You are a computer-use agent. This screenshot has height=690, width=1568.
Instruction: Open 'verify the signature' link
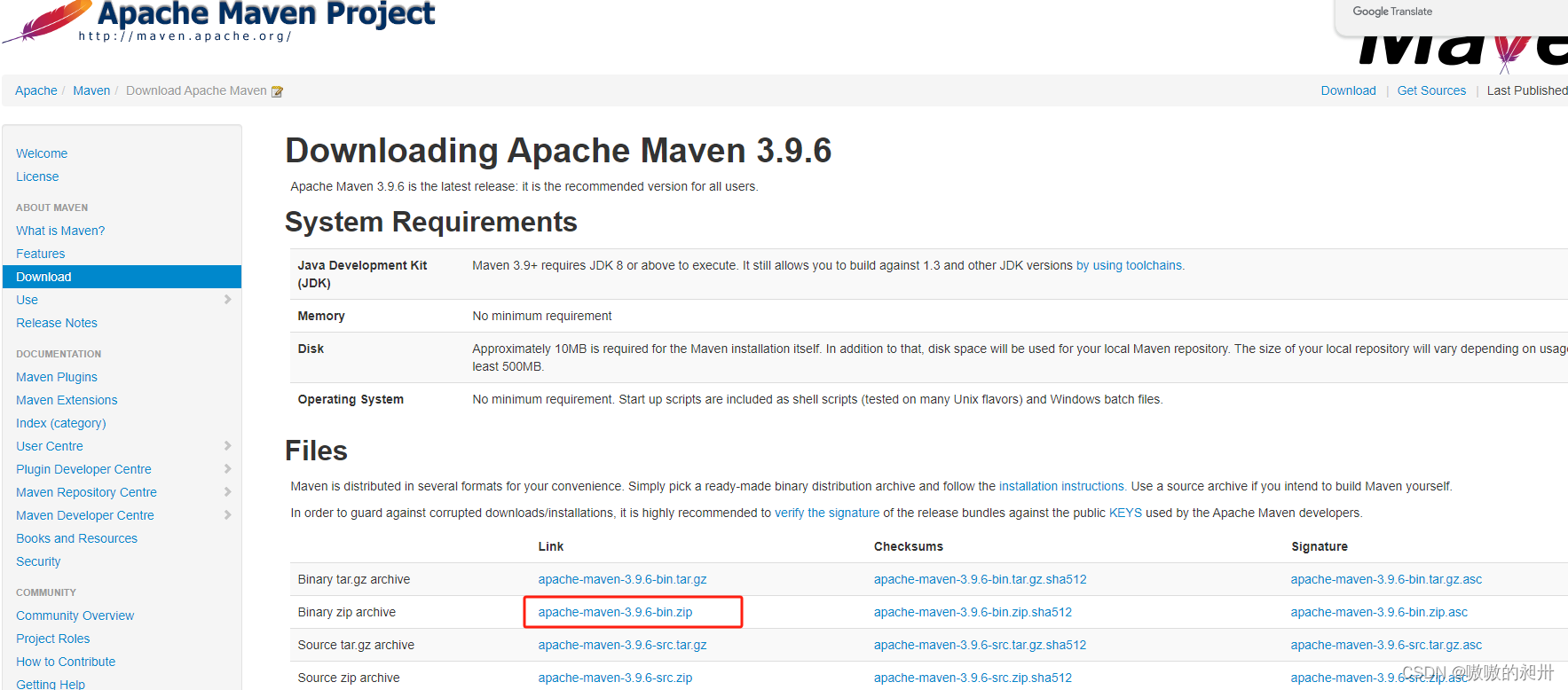coord(827,513)
